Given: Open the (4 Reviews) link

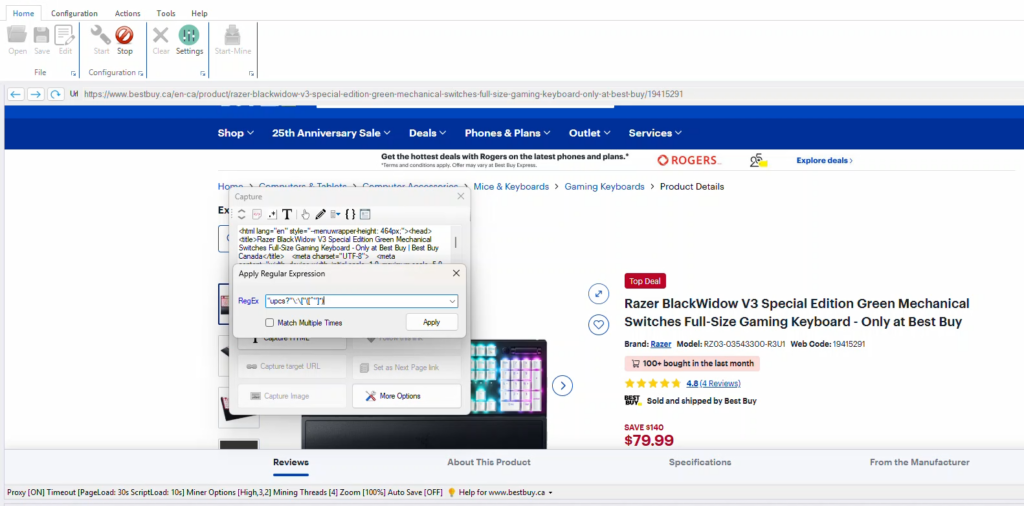Looking at the screenshot, I should tap(721, 383).
